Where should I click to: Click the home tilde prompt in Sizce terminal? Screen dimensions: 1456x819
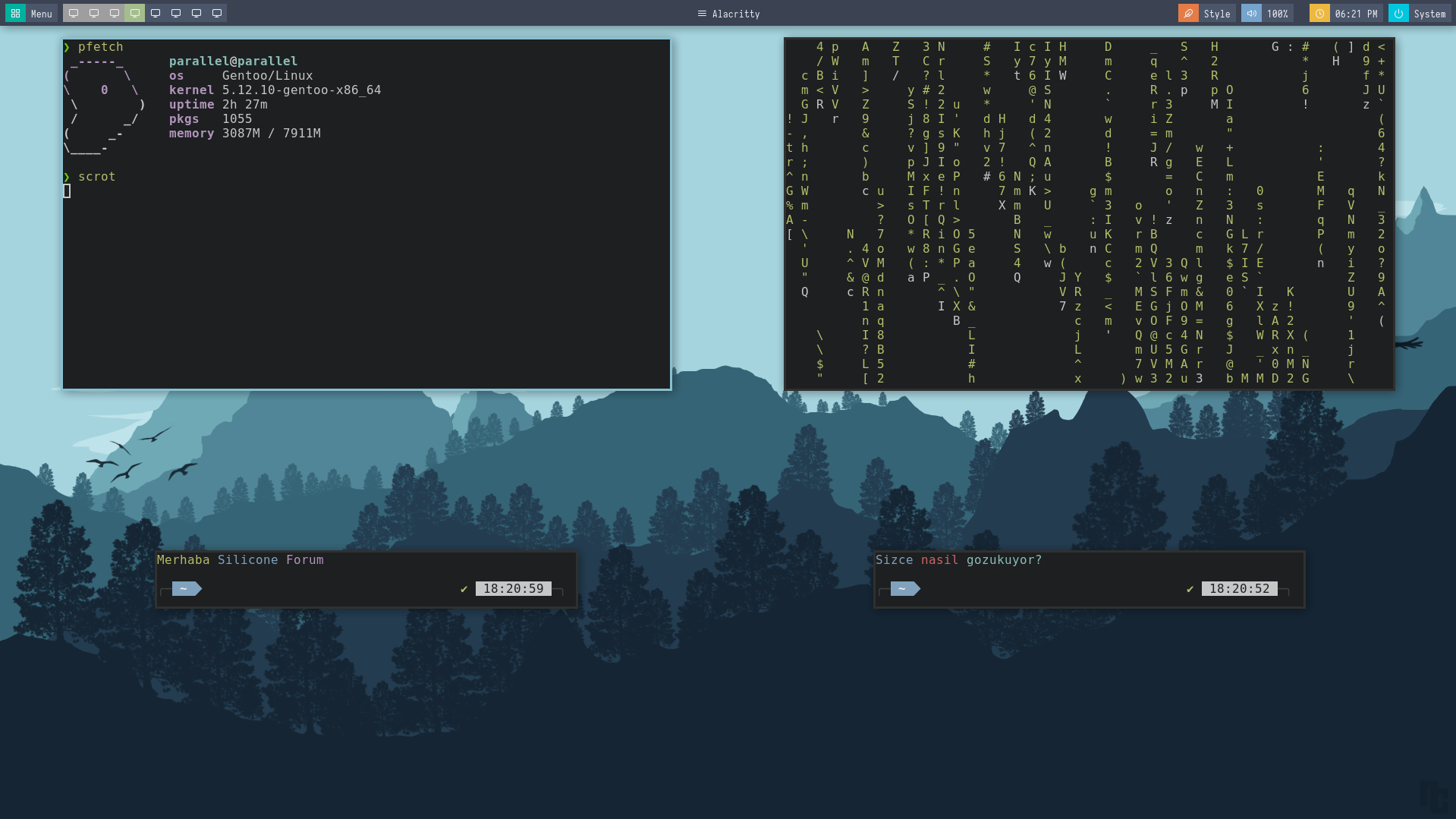coord(905,589)
